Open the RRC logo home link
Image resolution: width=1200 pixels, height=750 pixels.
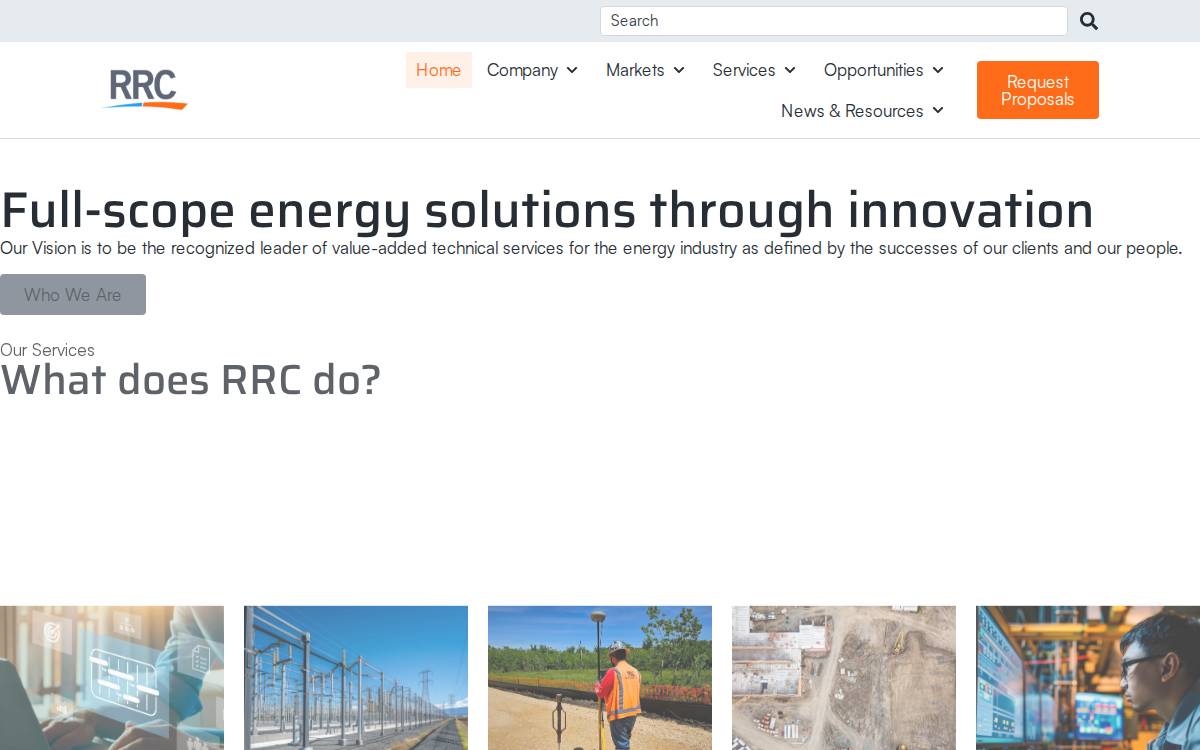pos(145,89)
